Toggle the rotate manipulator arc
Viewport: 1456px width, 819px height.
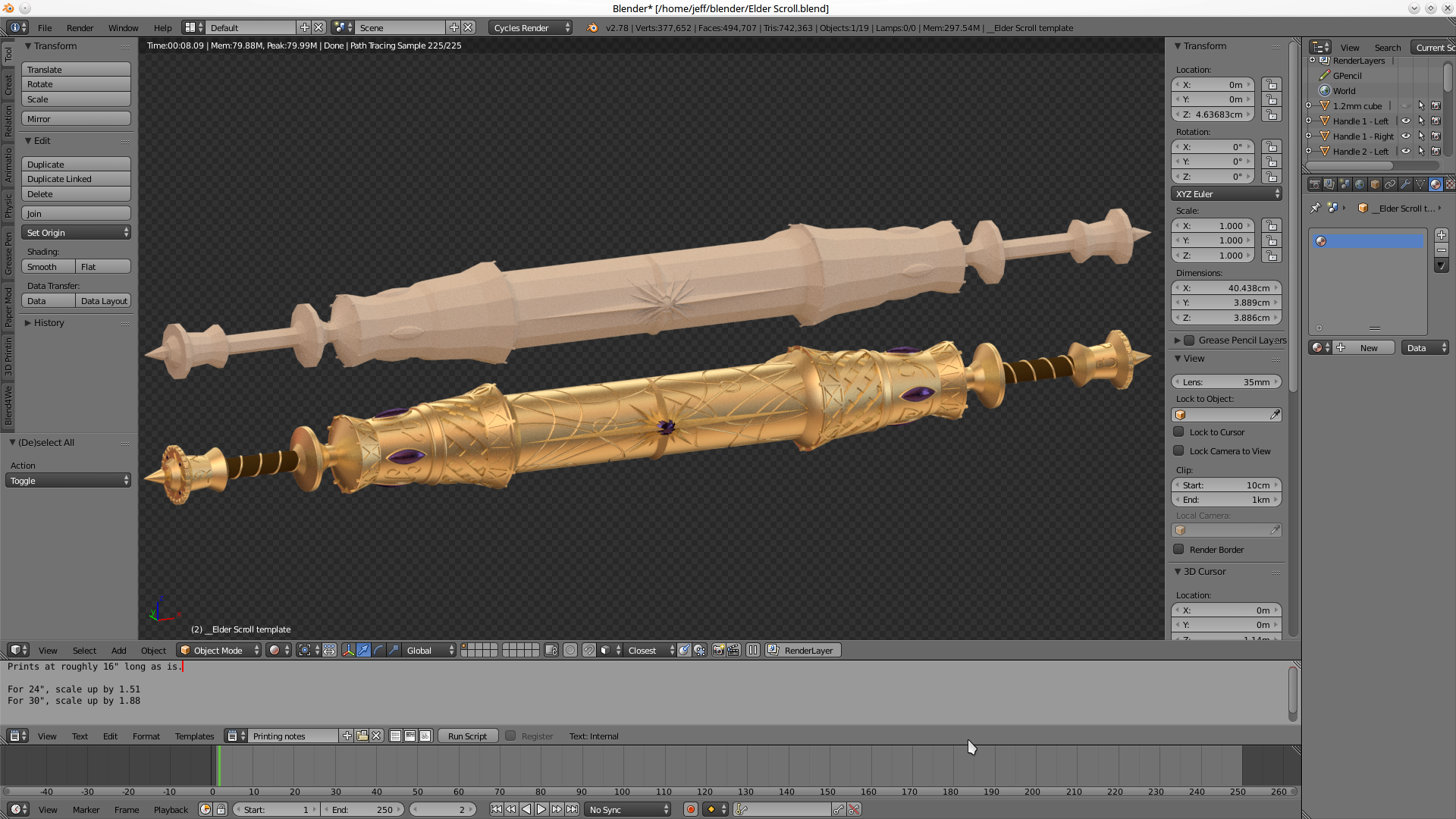pyautogui.click(x=378, y=650)
